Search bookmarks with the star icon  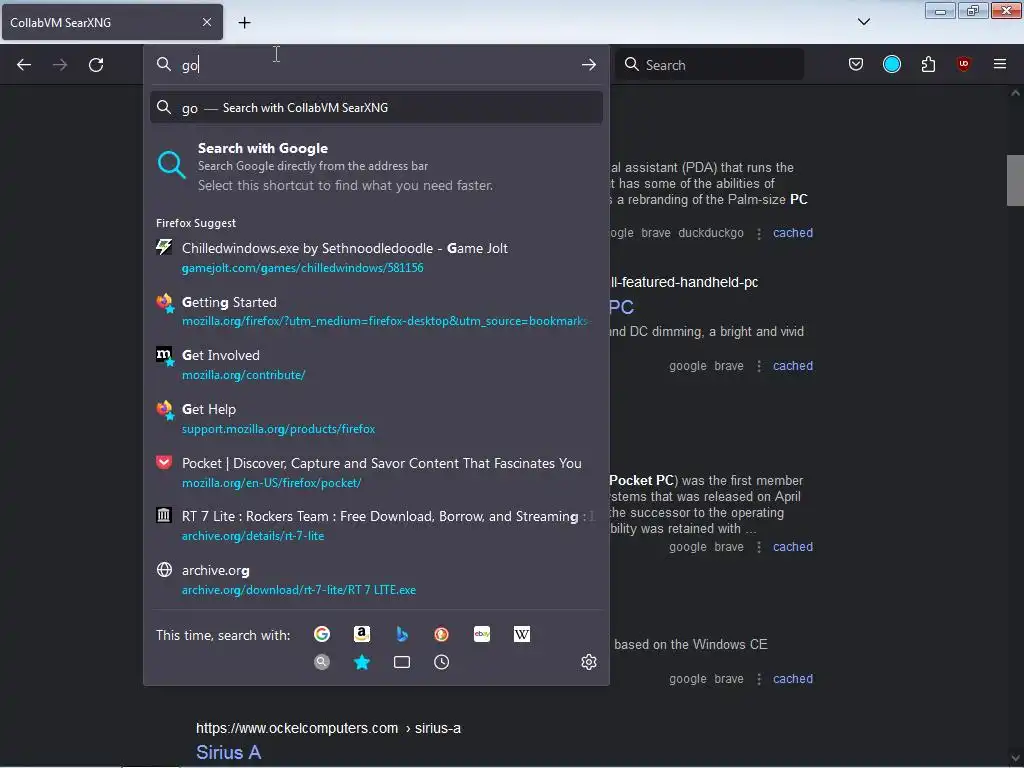pos(362,662)
